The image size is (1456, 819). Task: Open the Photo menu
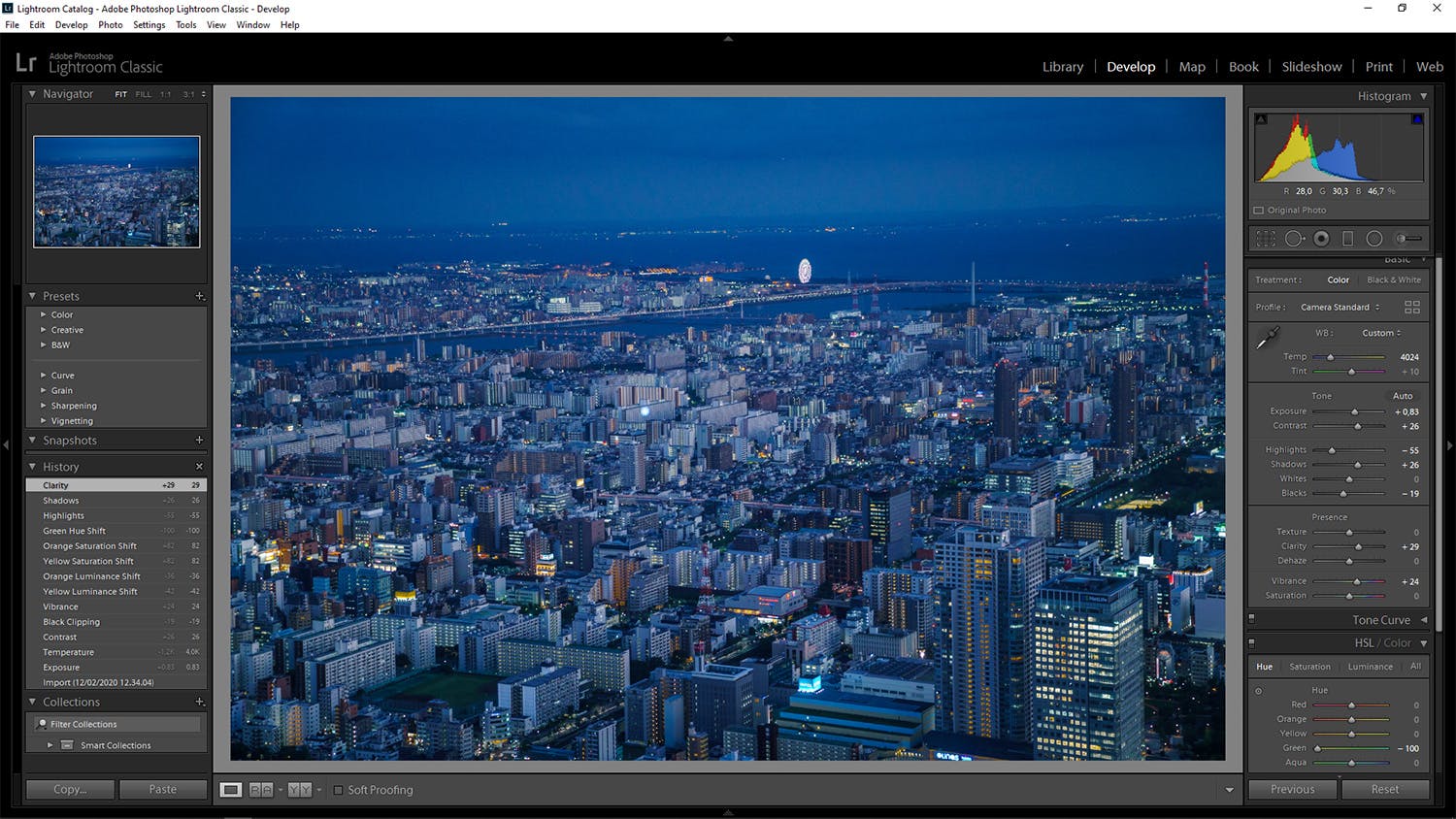coord(110,24)
